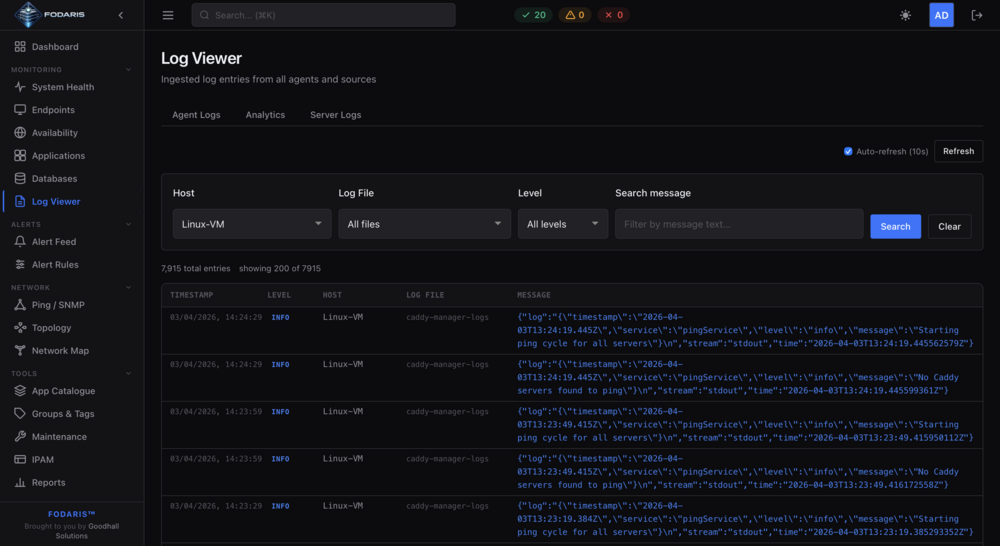Viewport: 1000px width, 546px height.
Task: Click the red critical status badge showing 0
Action: click(614, 15)
